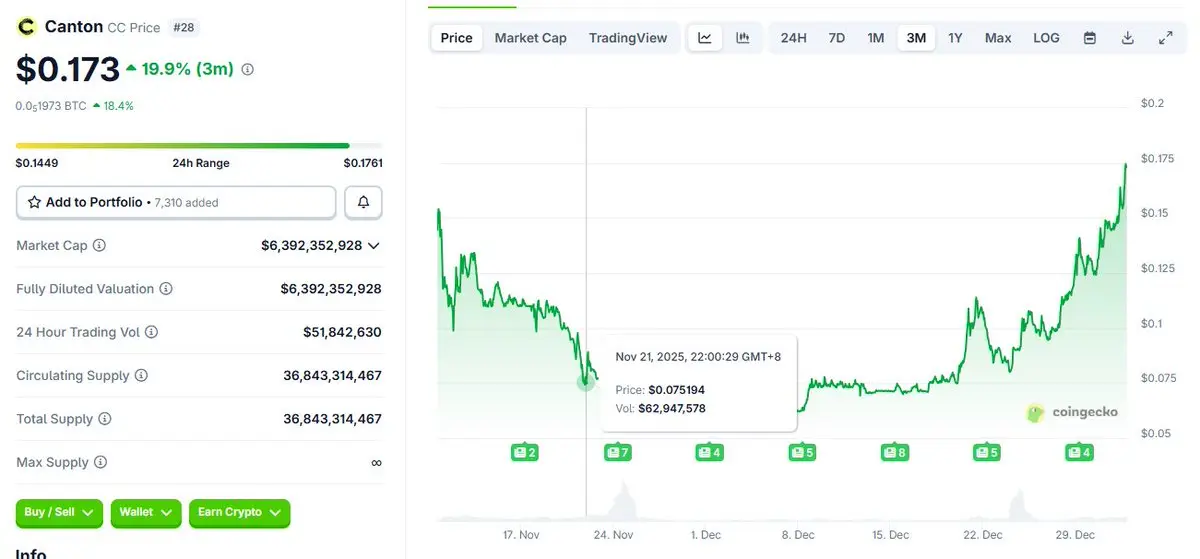The width and height of the screenshot is (1200, 559).
Task: Switch to the TradingView tab
Action: 628,38
